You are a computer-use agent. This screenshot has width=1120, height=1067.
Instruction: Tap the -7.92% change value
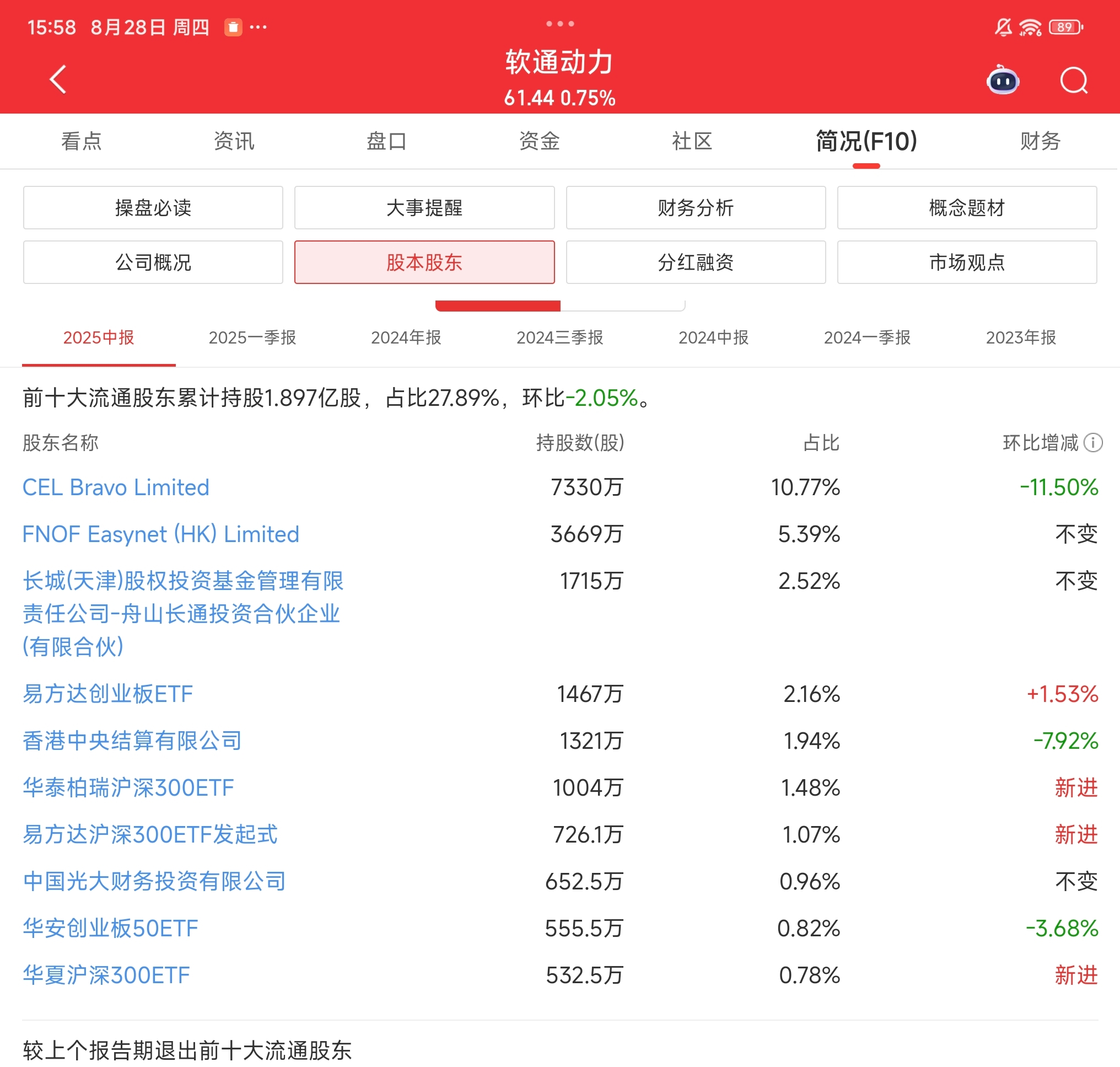point(1065,741)
